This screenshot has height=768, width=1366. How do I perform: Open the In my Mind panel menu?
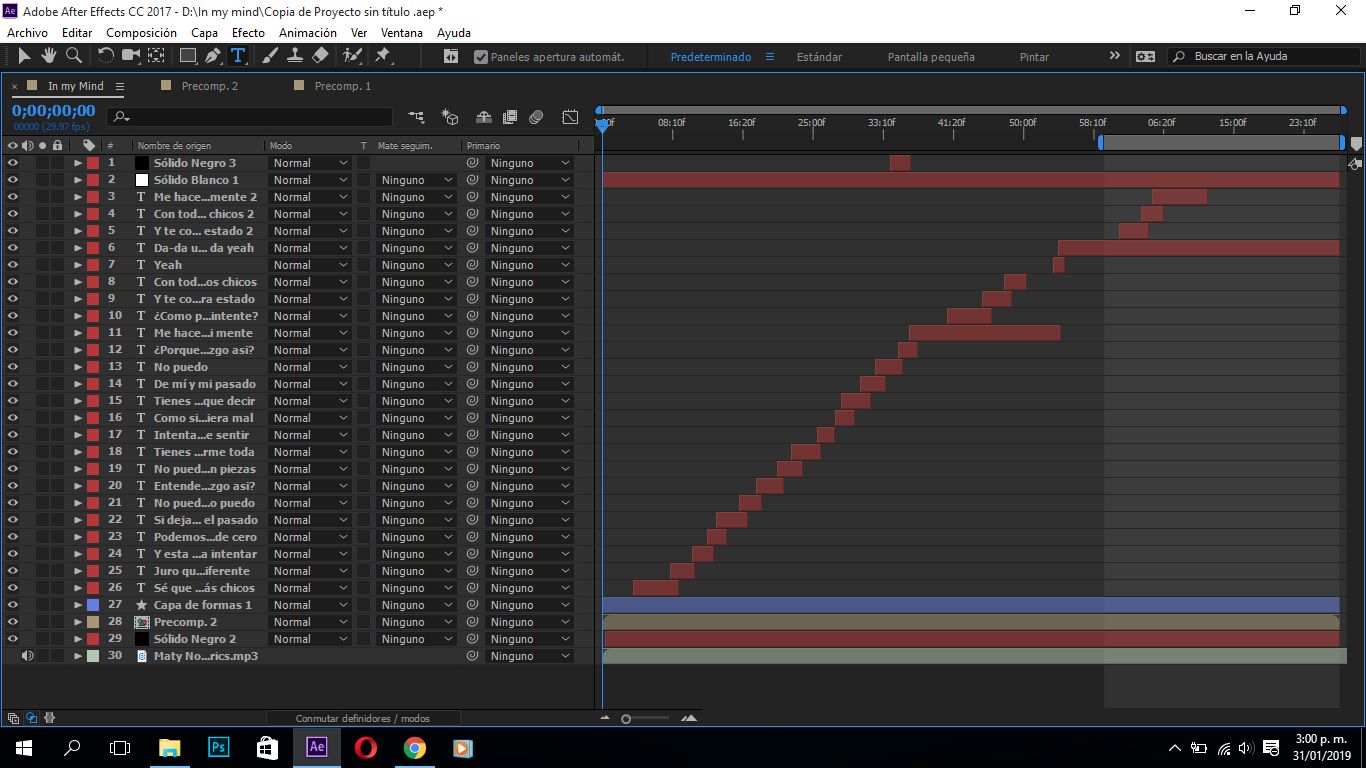pyautogui.click(x=119, y=87)
